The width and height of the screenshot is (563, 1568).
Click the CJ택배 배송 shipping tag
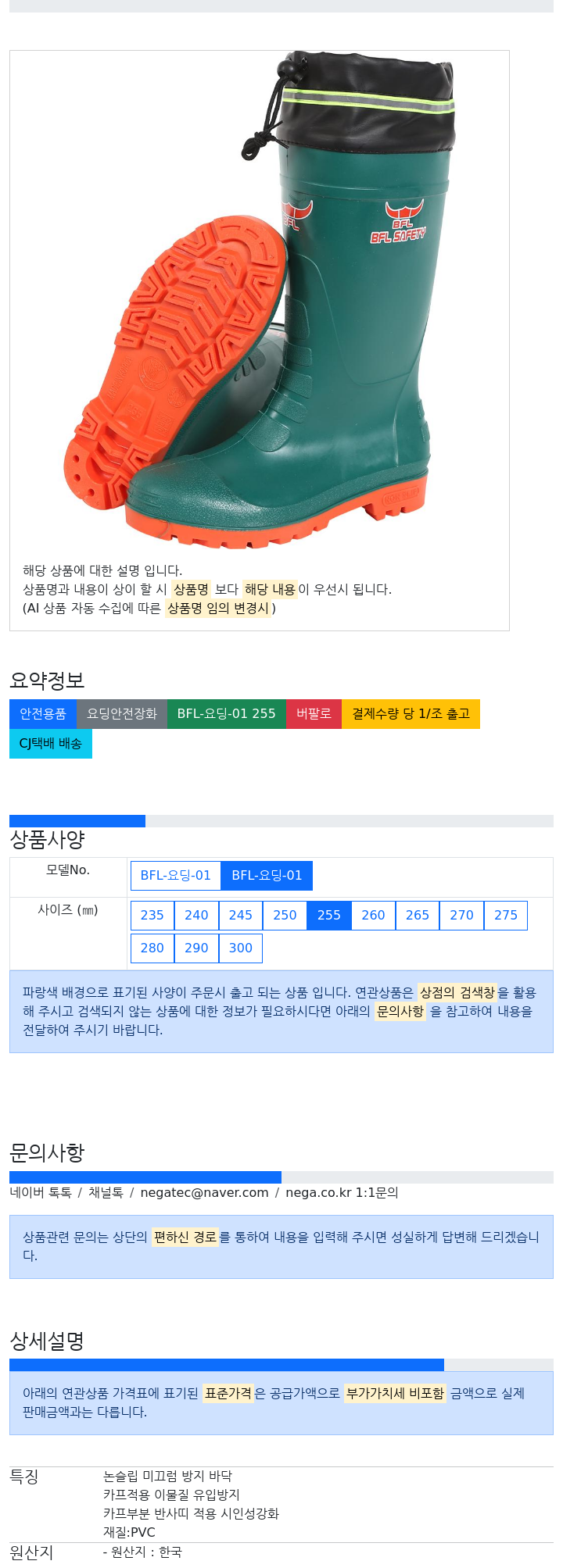click(51, 744)
